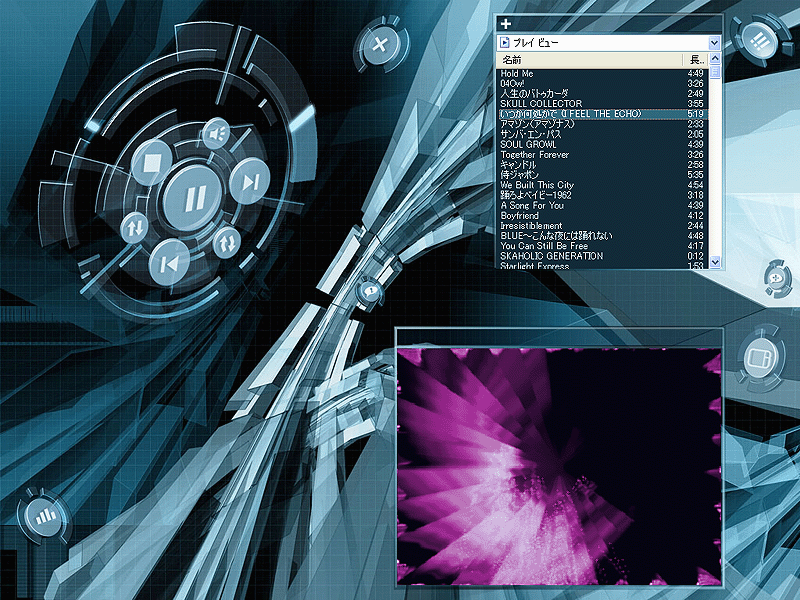800x600 pixels.
Task: Select the highlighted I FEEL THE ECHO track
Action: (603, 114)
